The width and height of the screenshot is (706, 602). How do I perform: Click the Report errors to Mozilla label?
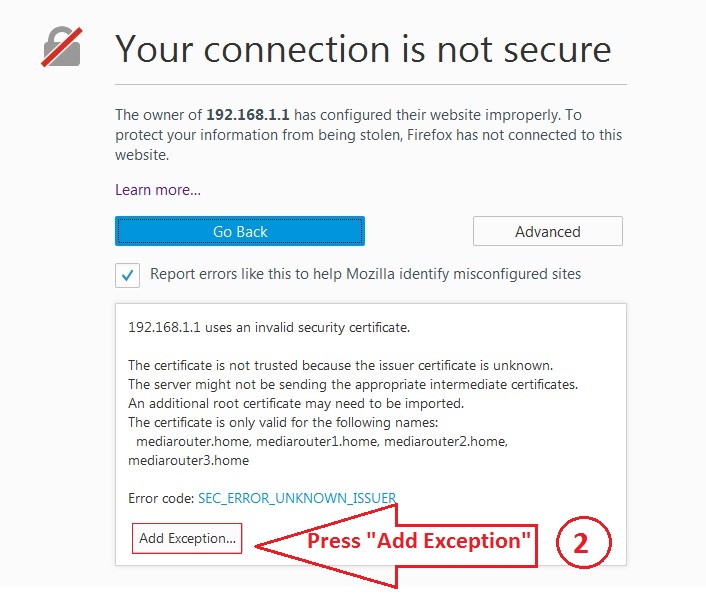(366, 274)
